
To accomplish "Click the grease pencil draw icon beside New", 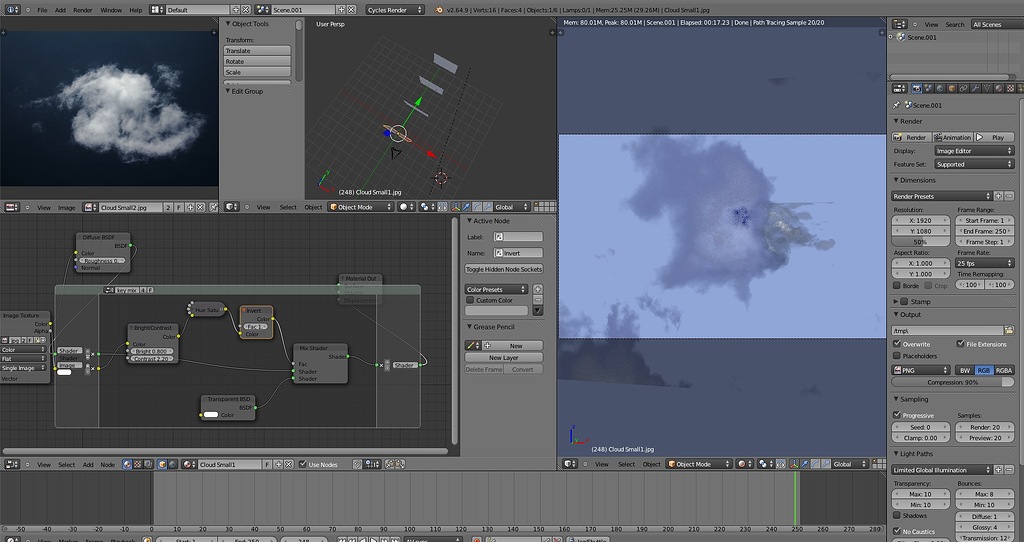I will [x=472, y=345].
